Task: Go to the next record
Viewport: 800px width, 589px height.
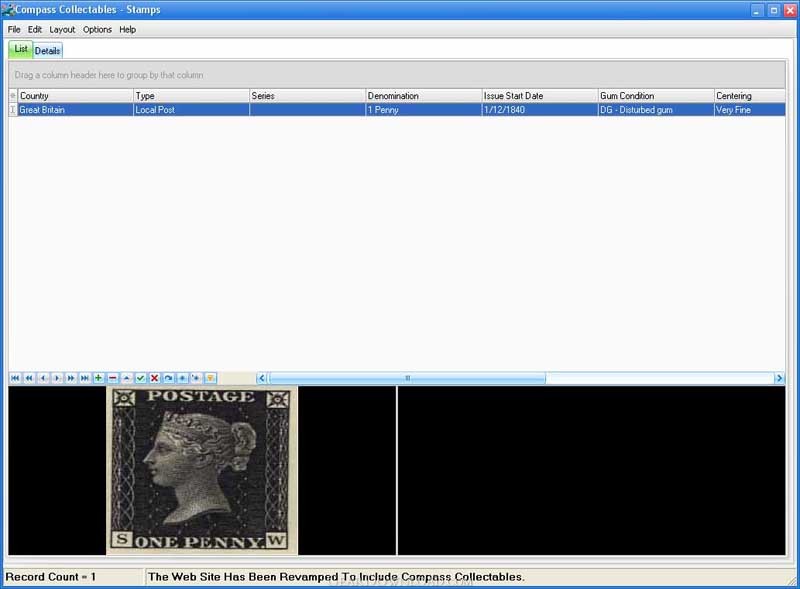Action: (57, 378)
